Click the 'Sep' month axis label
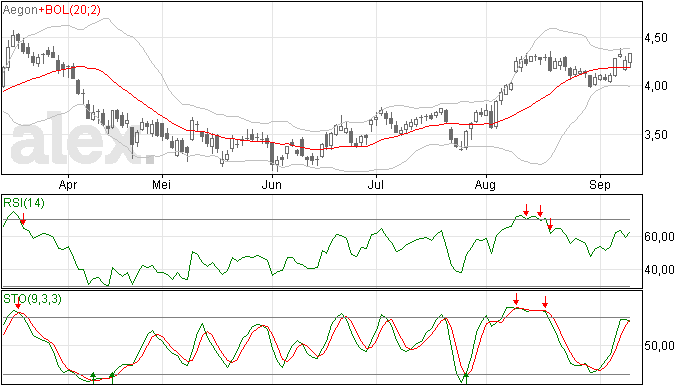This screenshot has width=690, height=387. 600,185
